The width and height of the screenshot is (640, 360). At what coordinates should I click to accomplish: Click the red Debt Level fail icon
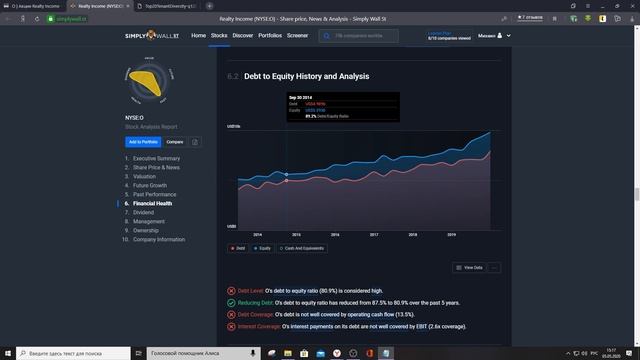(231, 291)
